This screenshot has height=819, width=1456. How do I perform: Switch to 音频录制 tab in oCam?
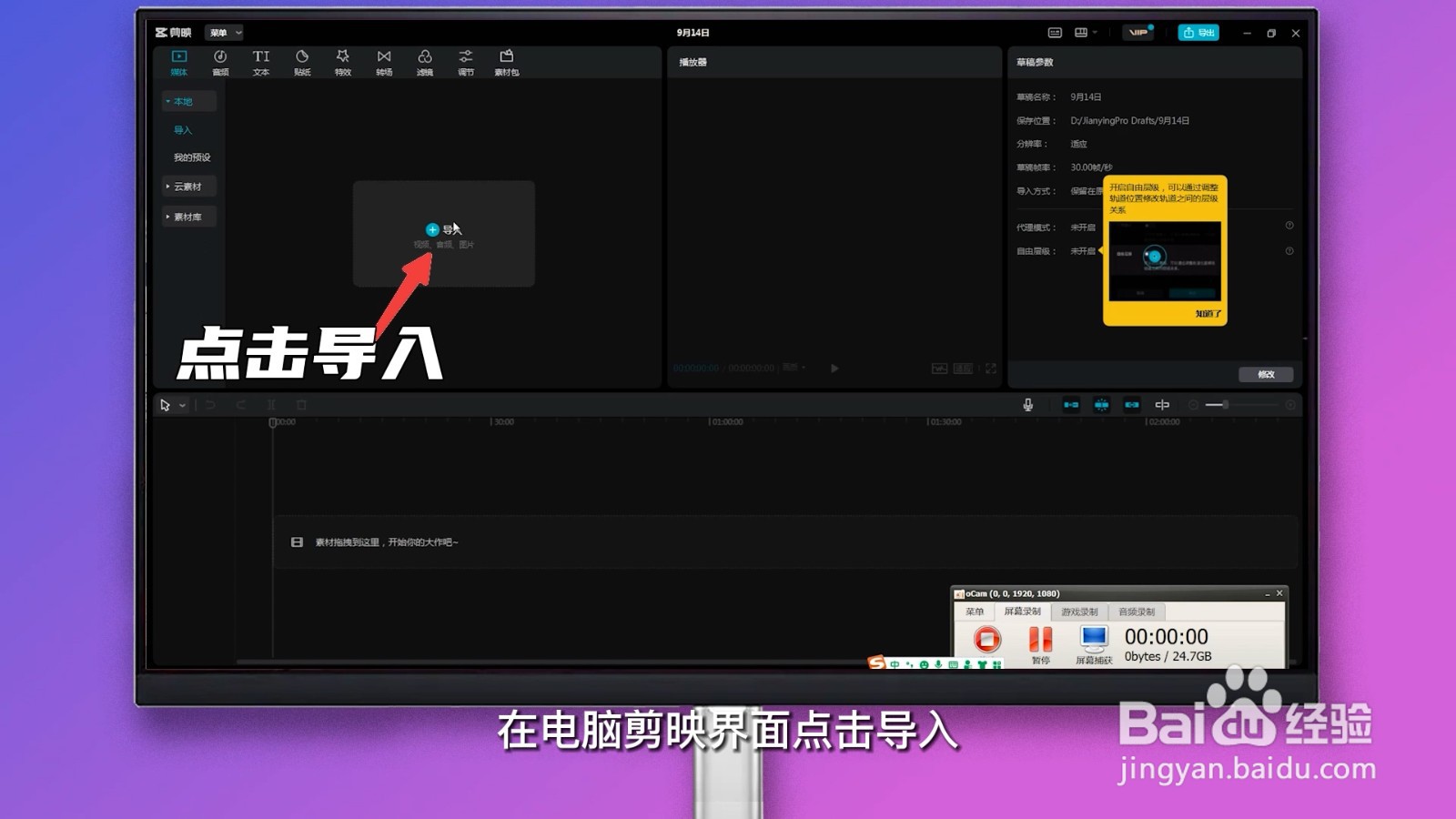click(x=1137, y=612)
